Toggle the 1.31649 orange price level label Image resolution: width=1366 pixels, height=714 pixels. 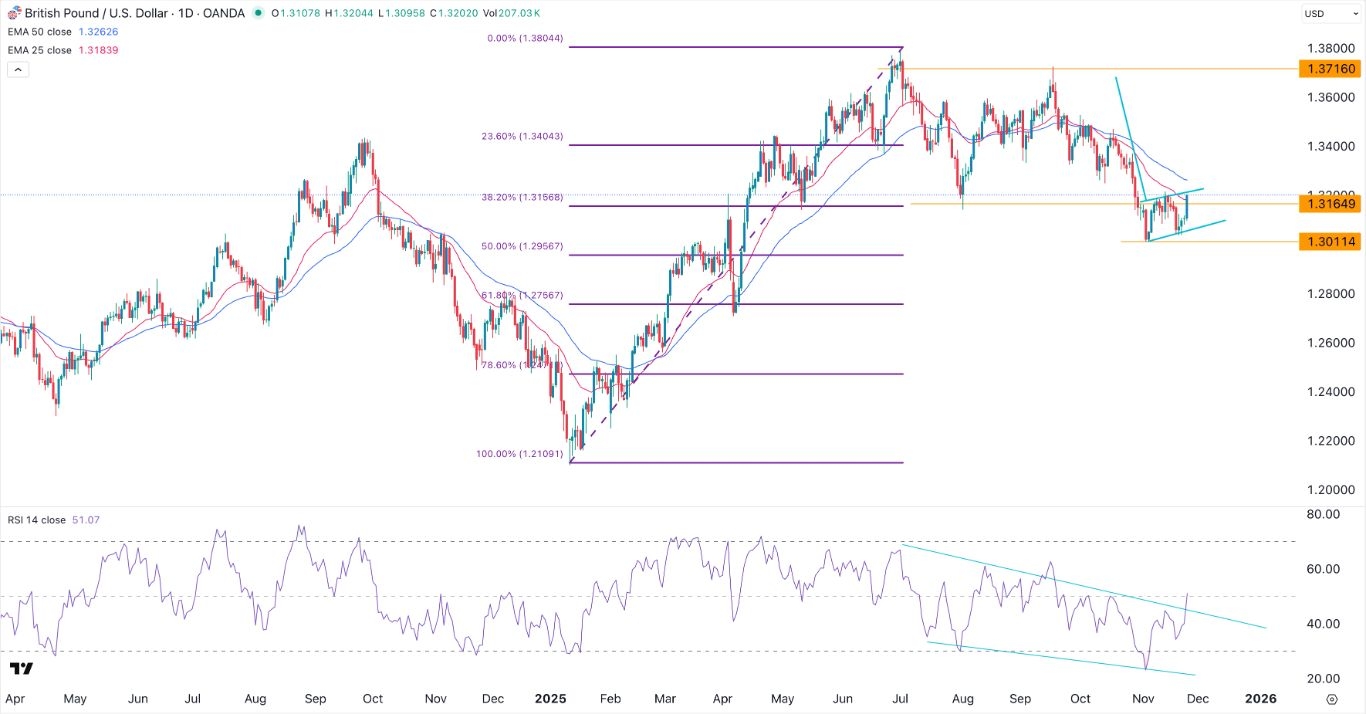1330,204
